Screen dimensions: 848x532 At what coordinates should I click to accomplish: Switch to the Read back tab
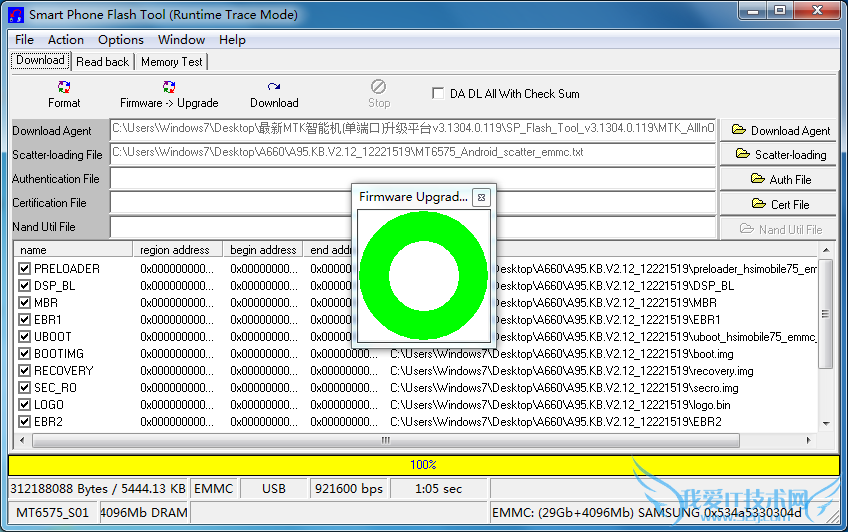tap(103, 62)
